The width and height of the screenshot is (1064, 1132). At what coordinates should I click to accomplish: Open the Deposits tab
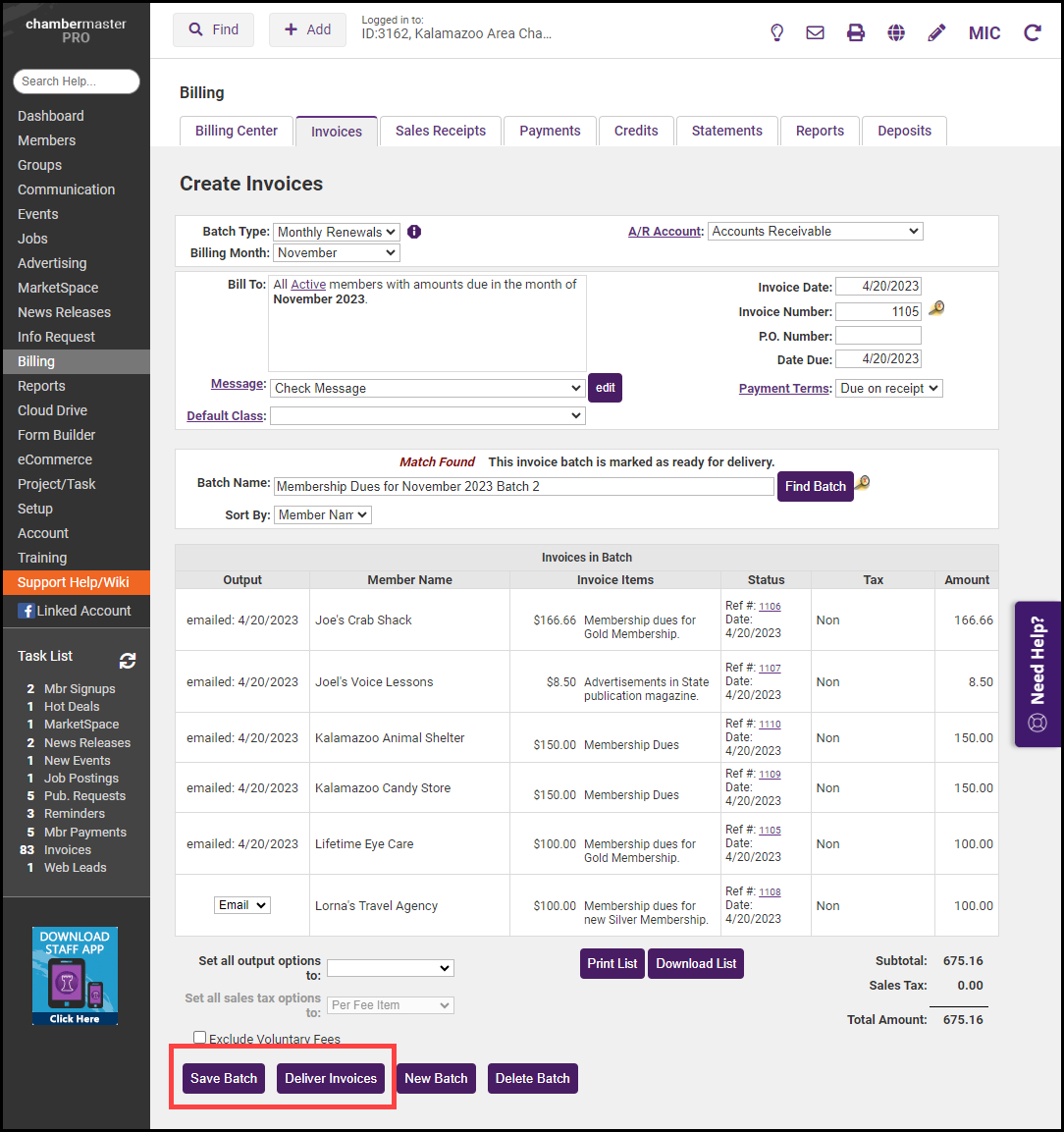click(904, 131)
